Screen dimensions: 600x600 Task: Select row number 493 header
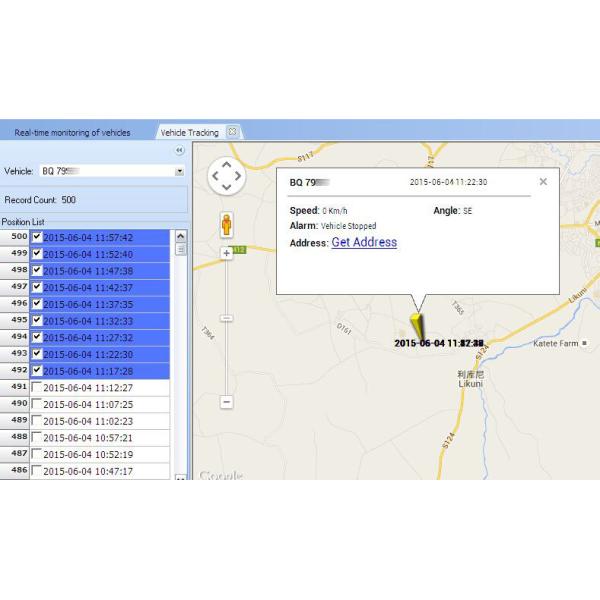point(15,354)
